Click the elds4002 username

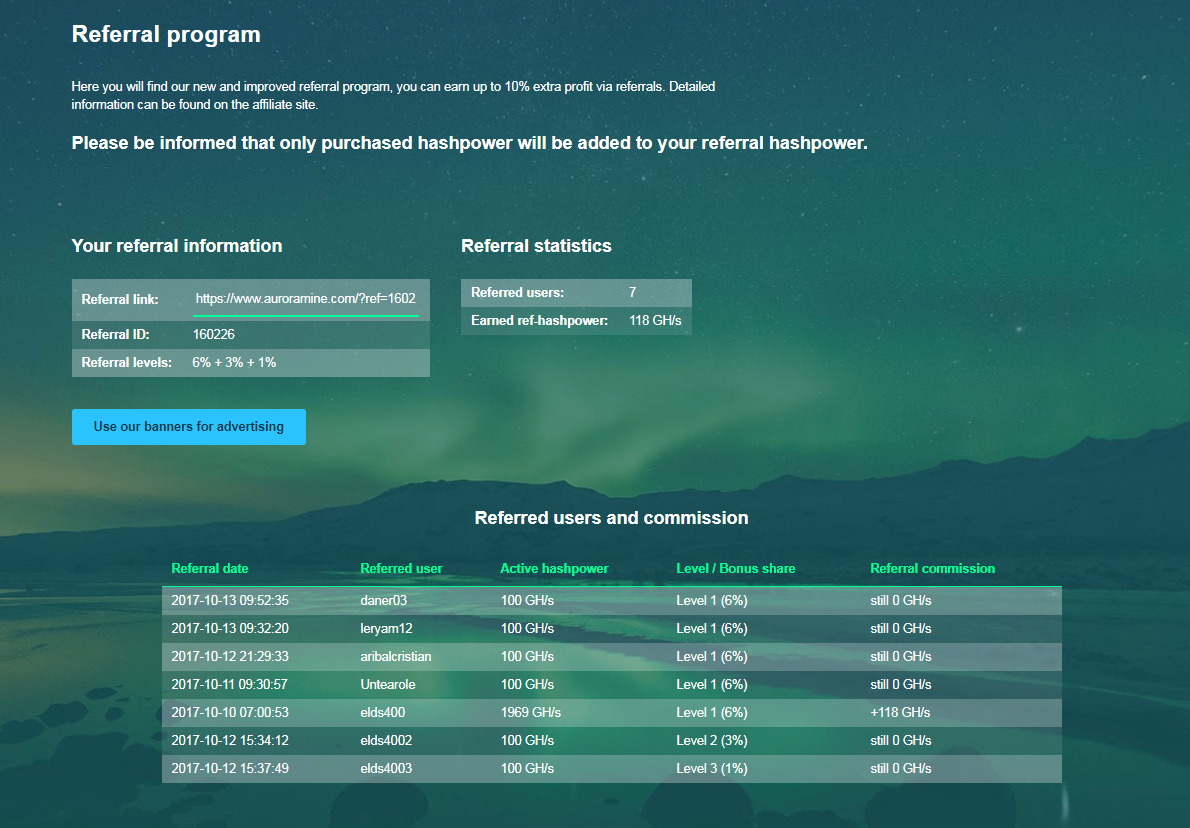click(386, 741)
